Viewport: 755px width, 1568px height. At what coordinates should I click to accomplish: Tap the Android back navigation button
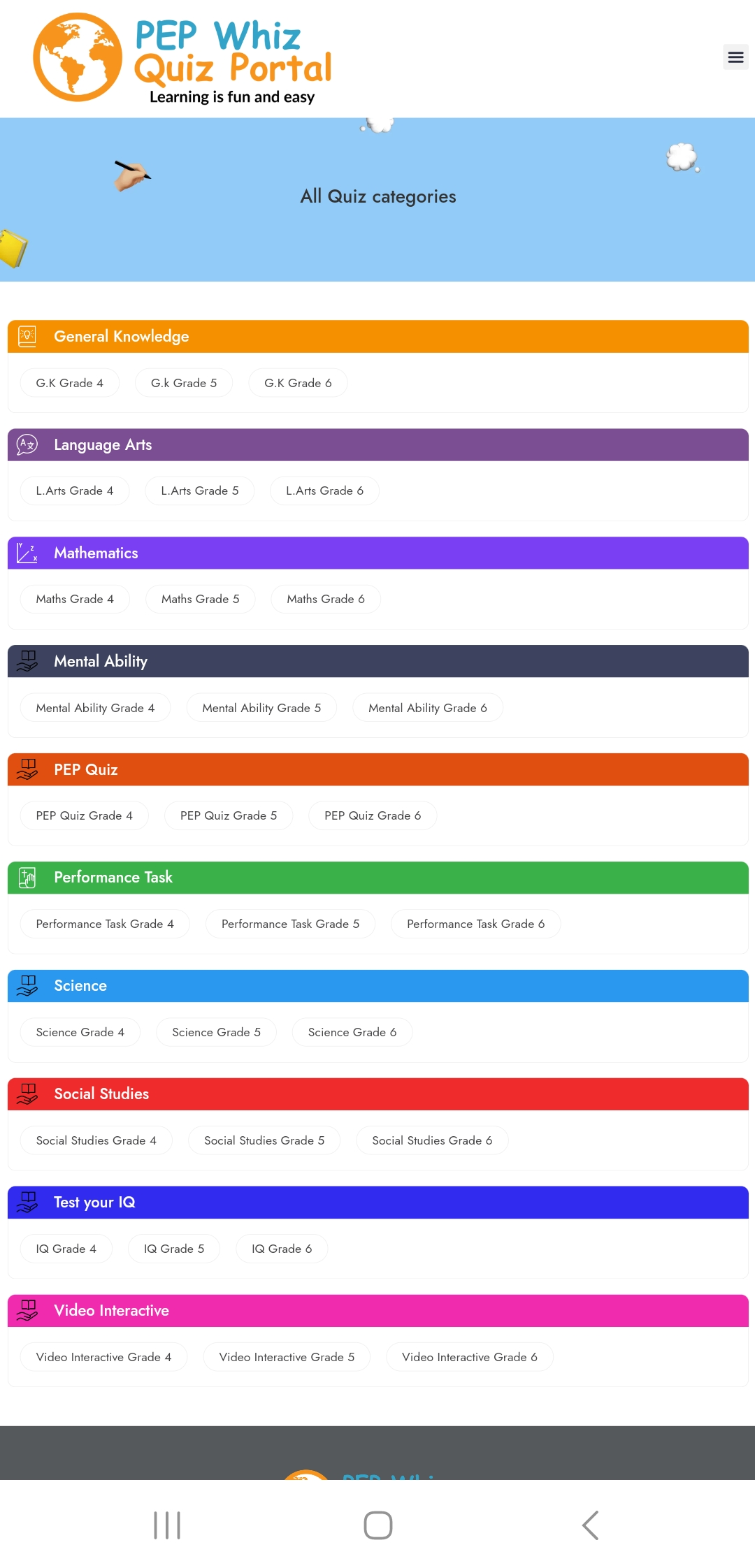click(591, 1525)
